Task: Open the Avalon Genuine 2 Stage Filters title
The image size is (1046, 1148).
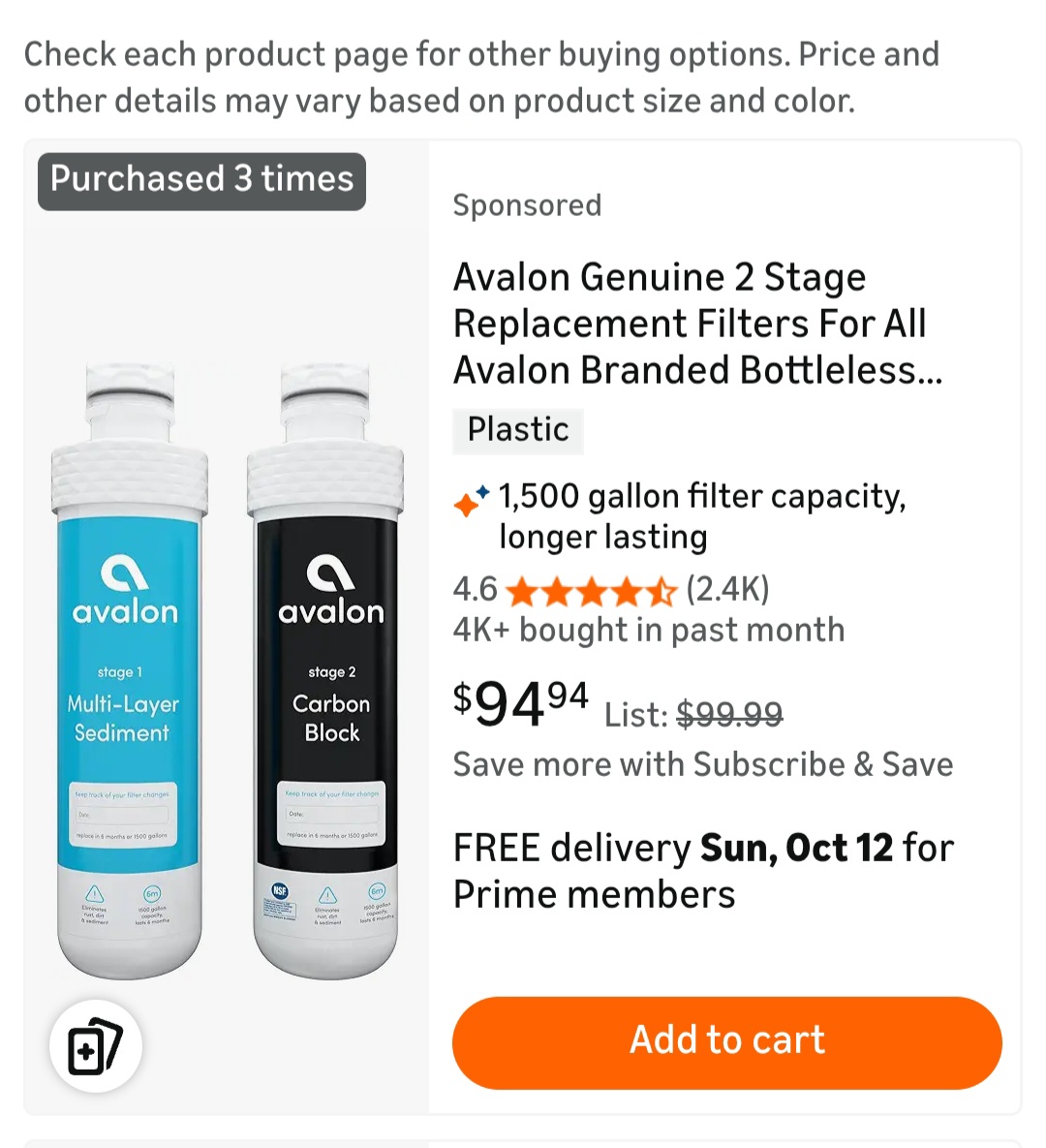Action: (x=697, y=324)
